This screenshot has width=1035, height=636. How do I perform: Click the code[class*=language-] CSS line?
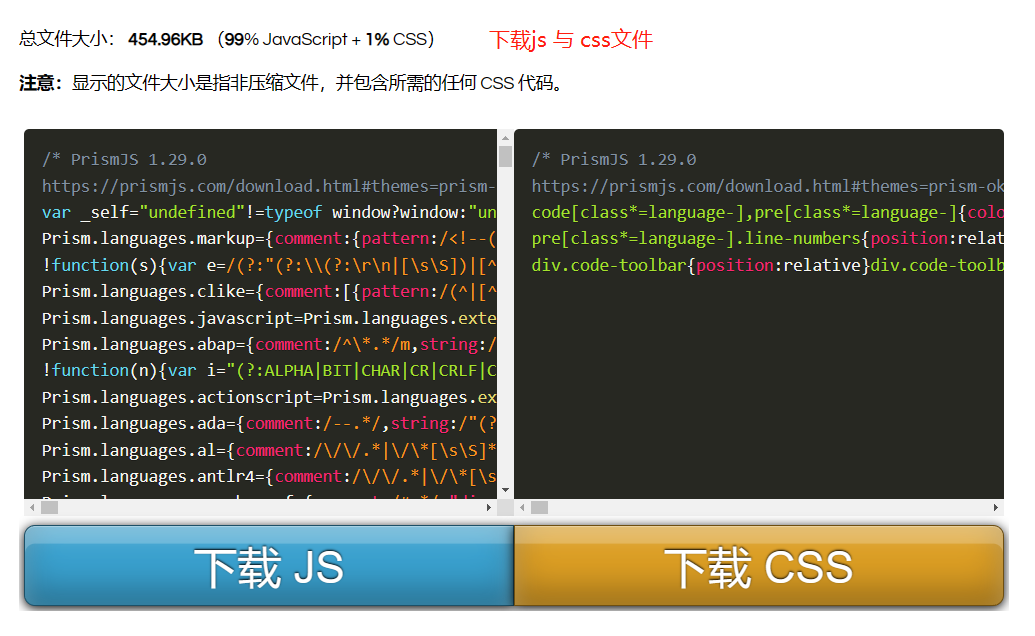(x=767, y=212)
